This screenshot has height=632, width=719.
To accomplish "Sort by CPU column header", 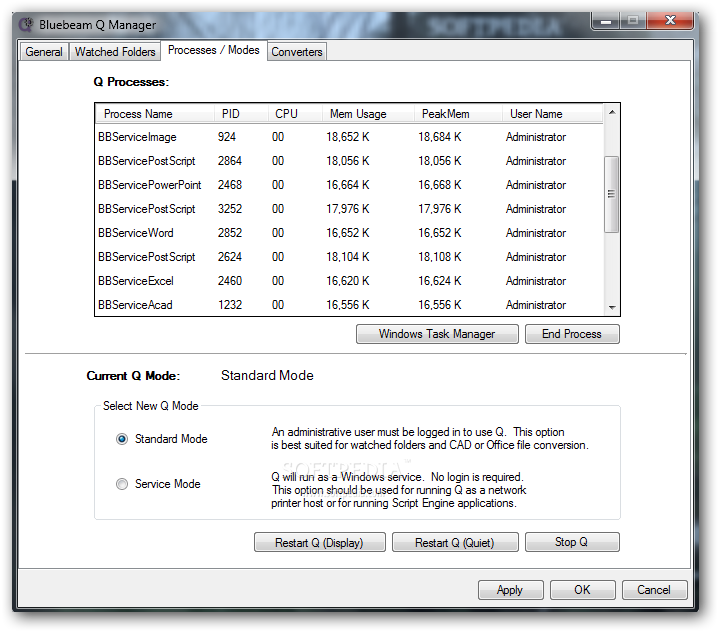I will 295,114.
